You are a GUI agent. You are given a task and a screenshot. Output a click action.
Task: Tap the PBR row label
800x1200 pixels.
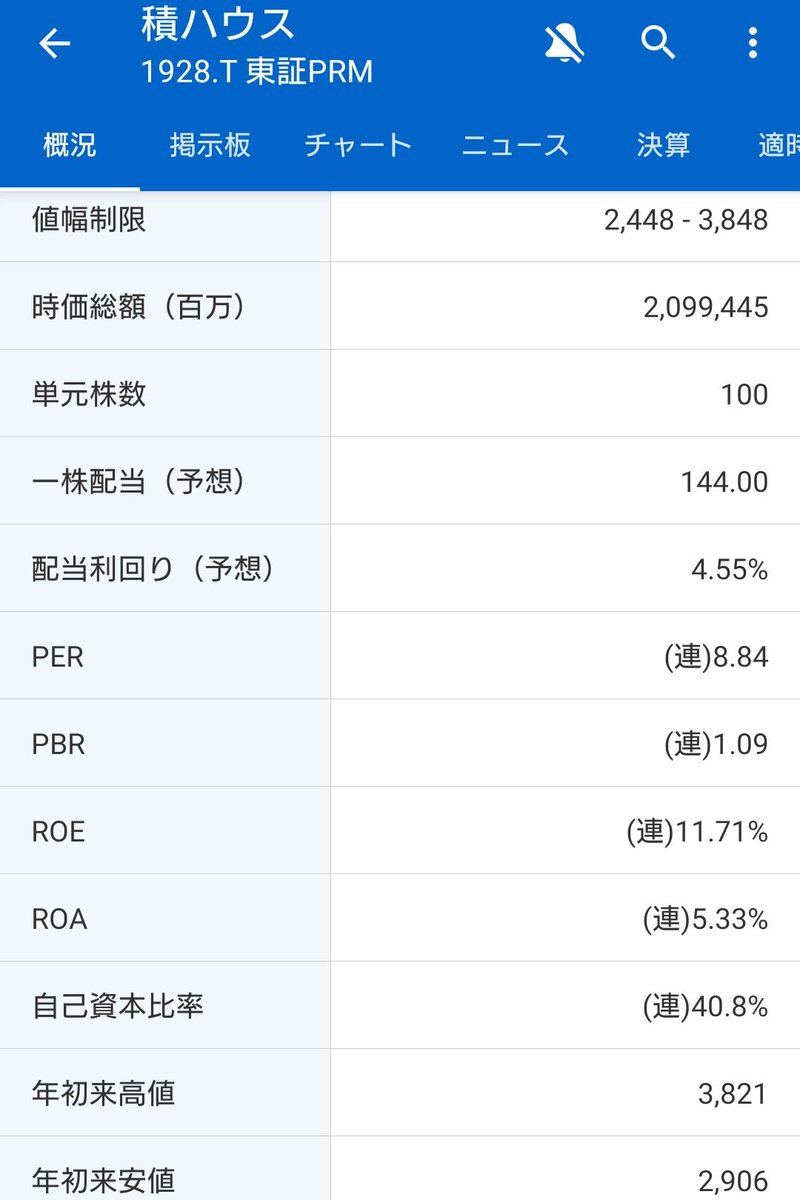click(x=59, y=745)
